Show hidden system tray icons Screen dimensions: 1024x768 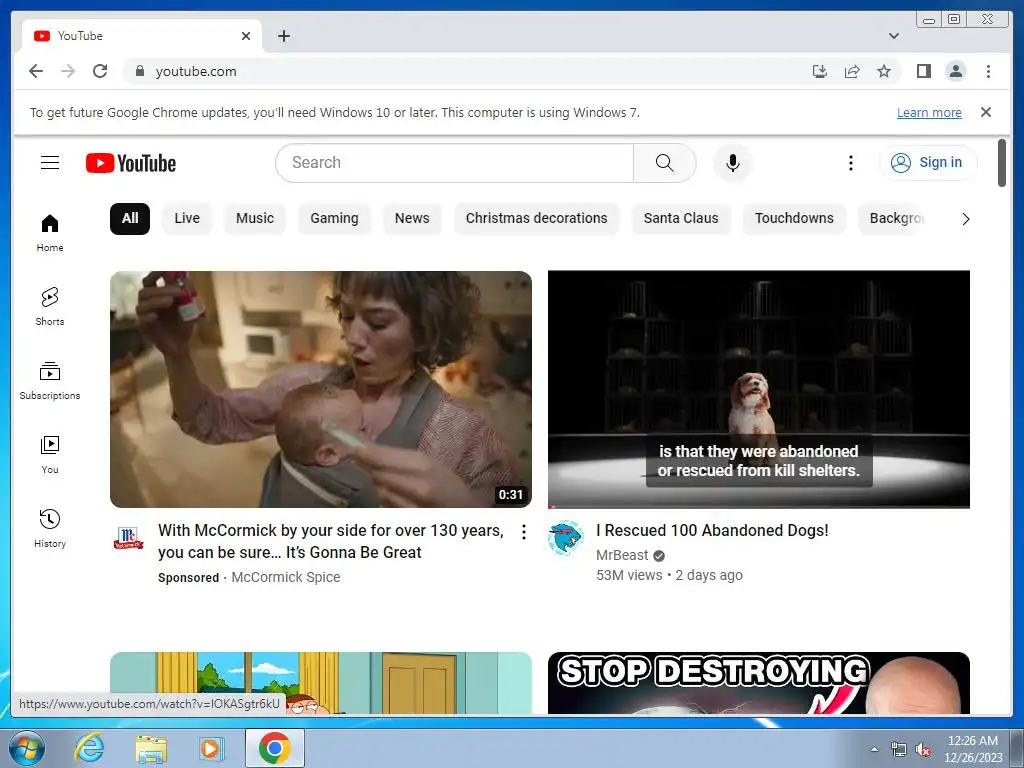pyautogui.click(x=874, y=749)
